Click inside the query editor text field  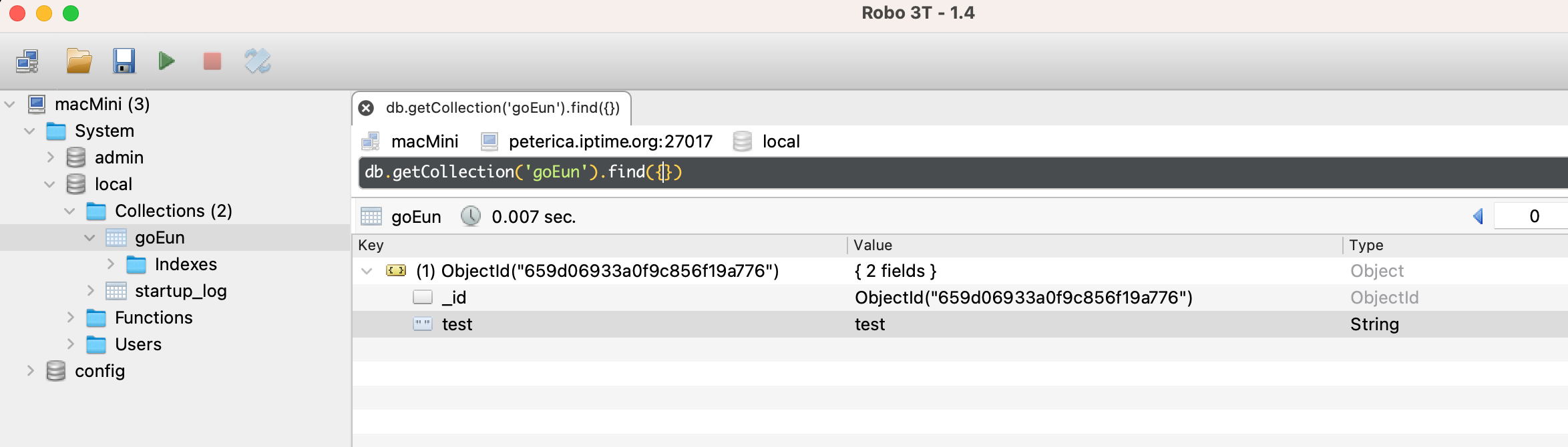[963, 173]
